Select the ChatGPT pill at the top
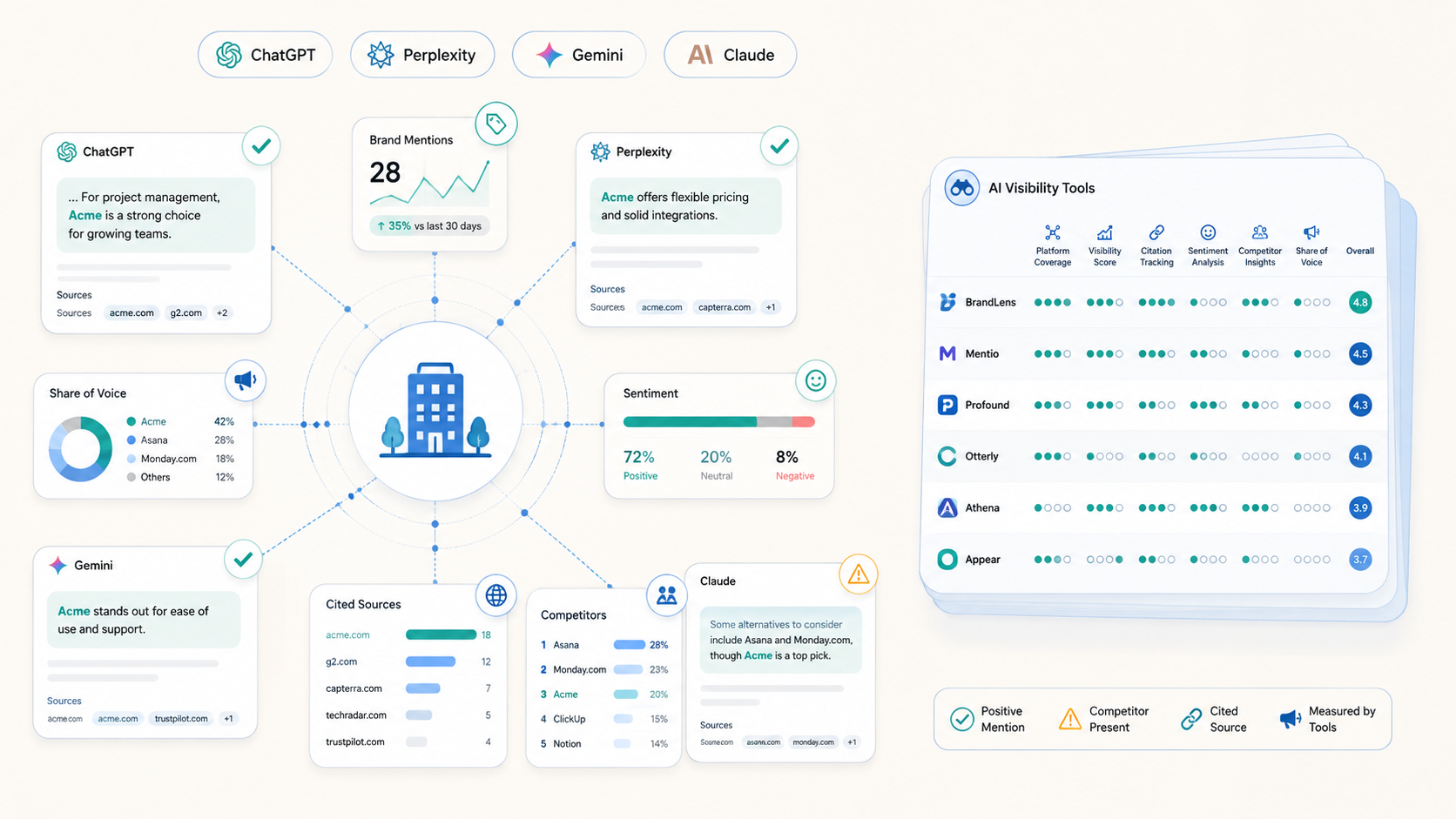Viewport: 1456px width, 819px height. point(265,55)
